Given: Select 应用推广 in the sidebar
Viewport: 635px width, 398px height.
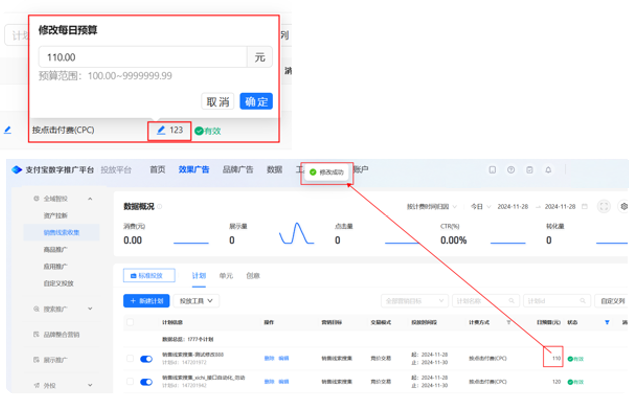Looking at the screenshot, I should coord(56,266).
